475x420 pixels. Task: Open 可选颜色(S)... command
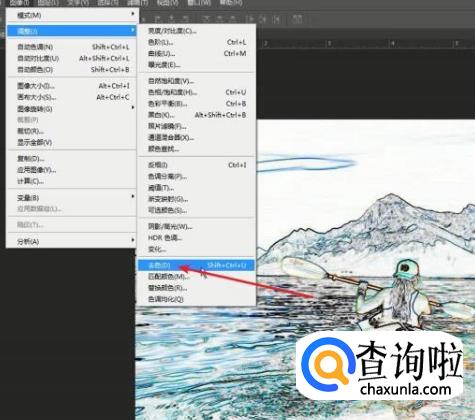coord(197,210)
